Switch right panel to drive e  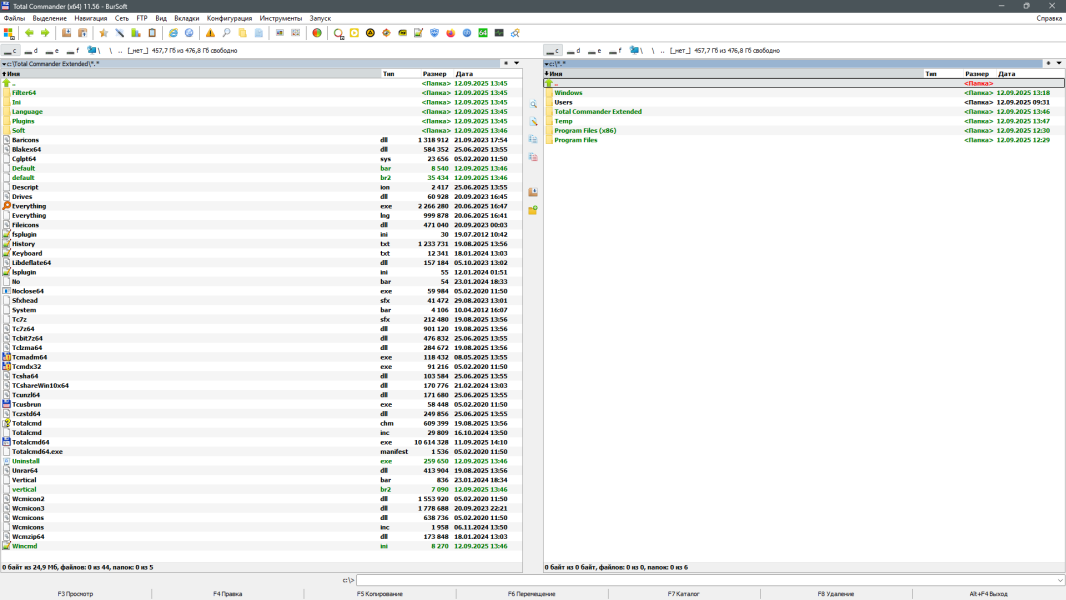pyautogui.click(x=593, y=50)
